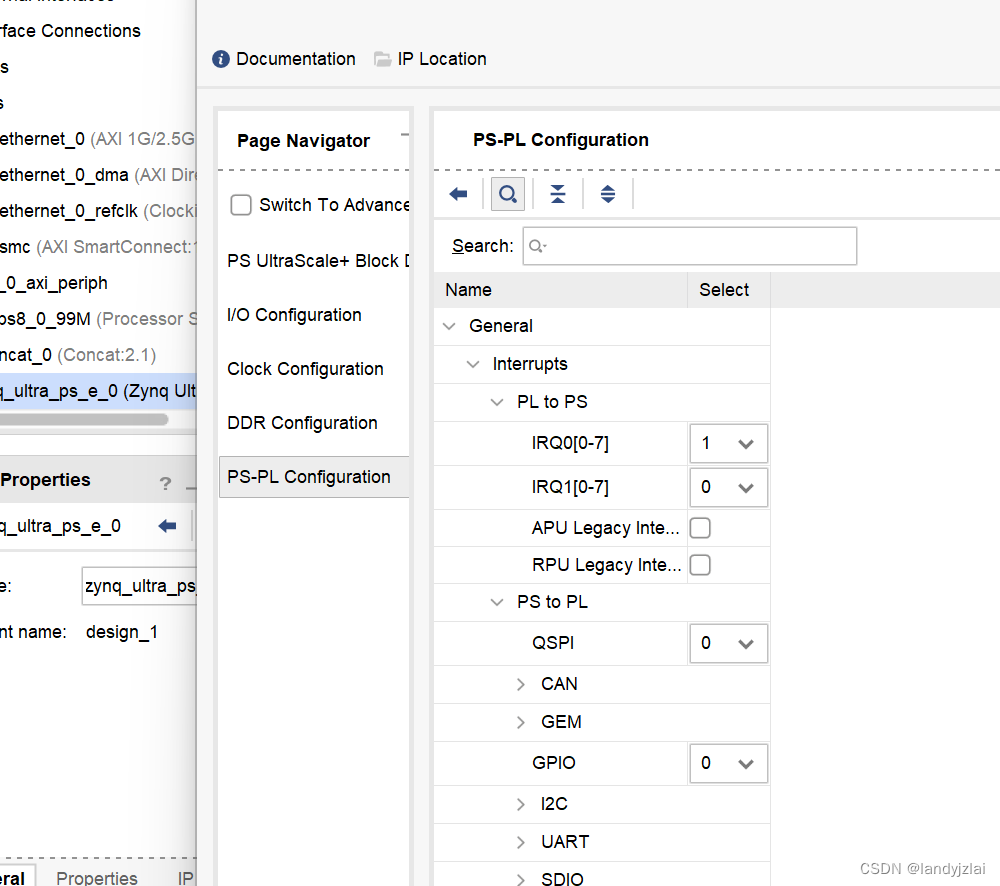Click into the Search input field
Image resolution: width=1000 pixels, height=886 pixels.
[x=689, y=246]
